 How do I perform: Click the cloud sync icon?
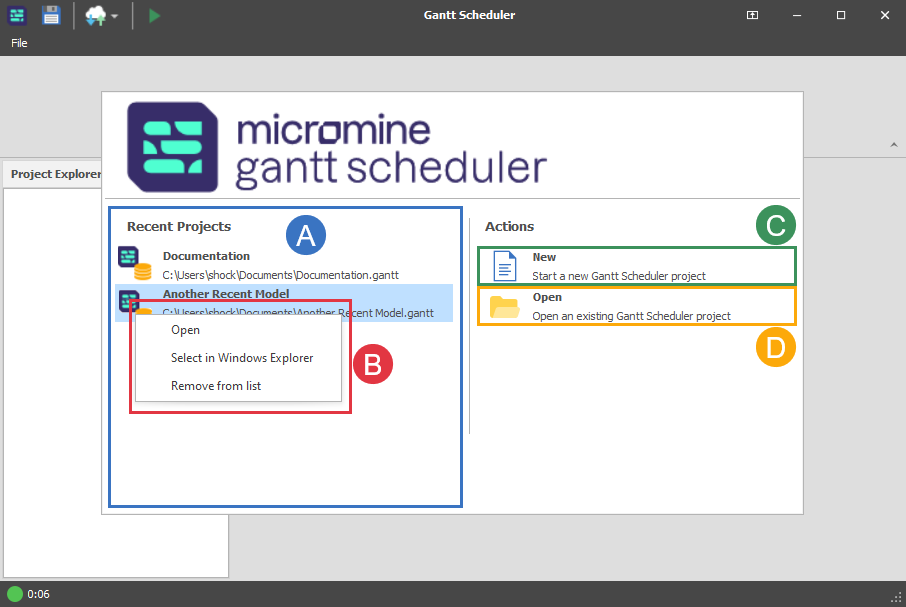96,16
